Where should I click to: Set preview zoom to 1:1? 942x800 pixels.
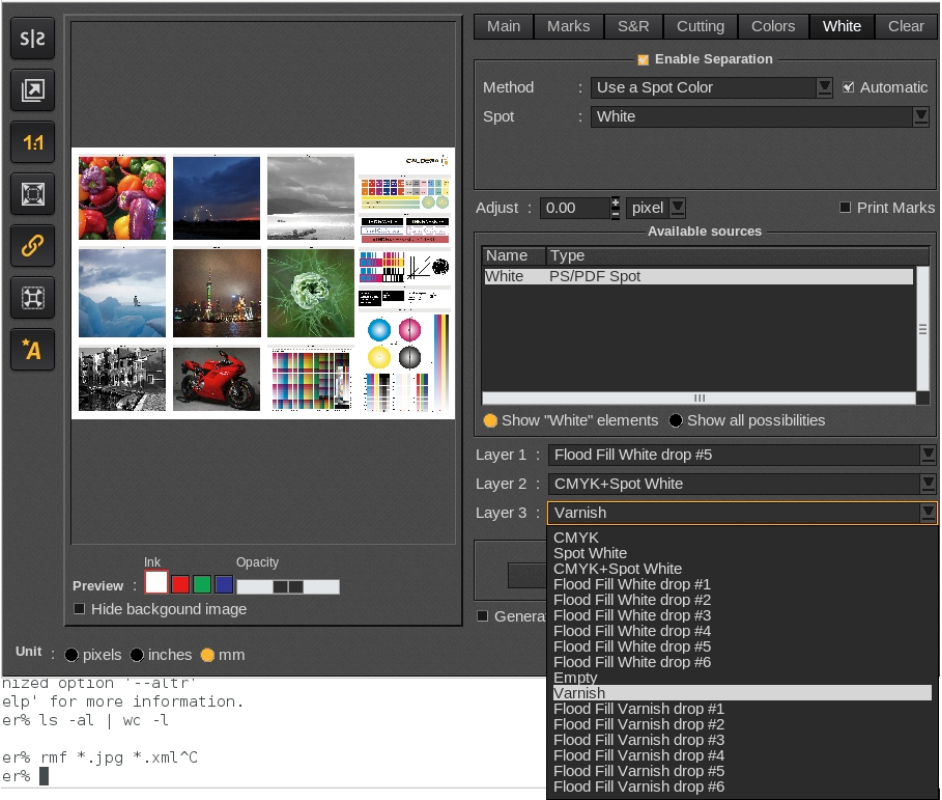pos(33,143)
